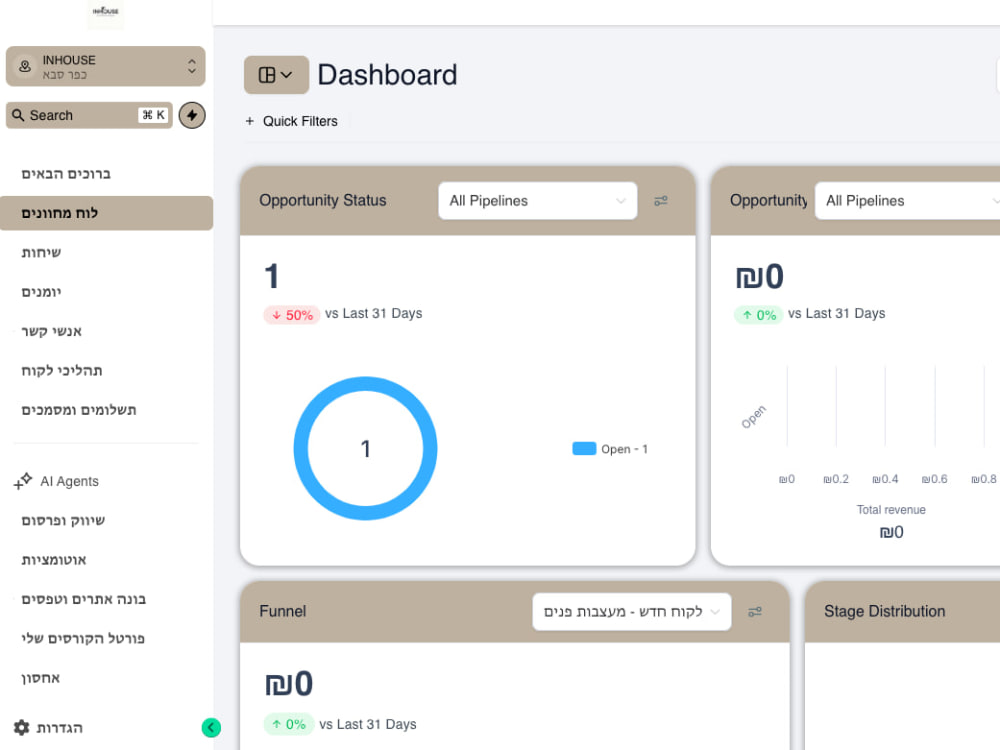Open All Pipelines dropdown in second Opportunity card

pyautogui.click(x=908, y=201)
